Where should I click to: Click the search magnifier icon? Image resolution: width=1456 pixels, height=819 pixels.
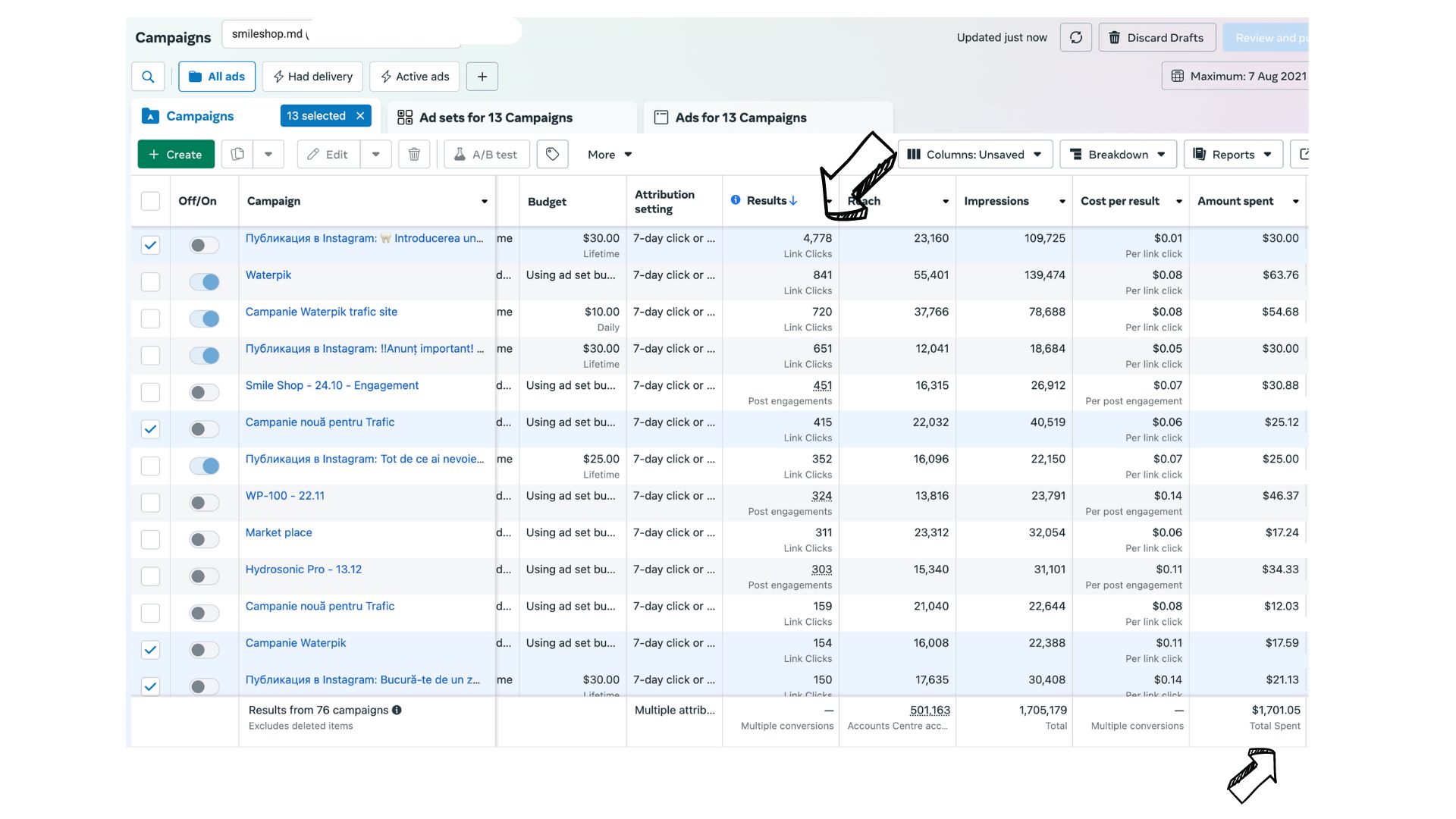pyautogui.click(x=148, y=77)
